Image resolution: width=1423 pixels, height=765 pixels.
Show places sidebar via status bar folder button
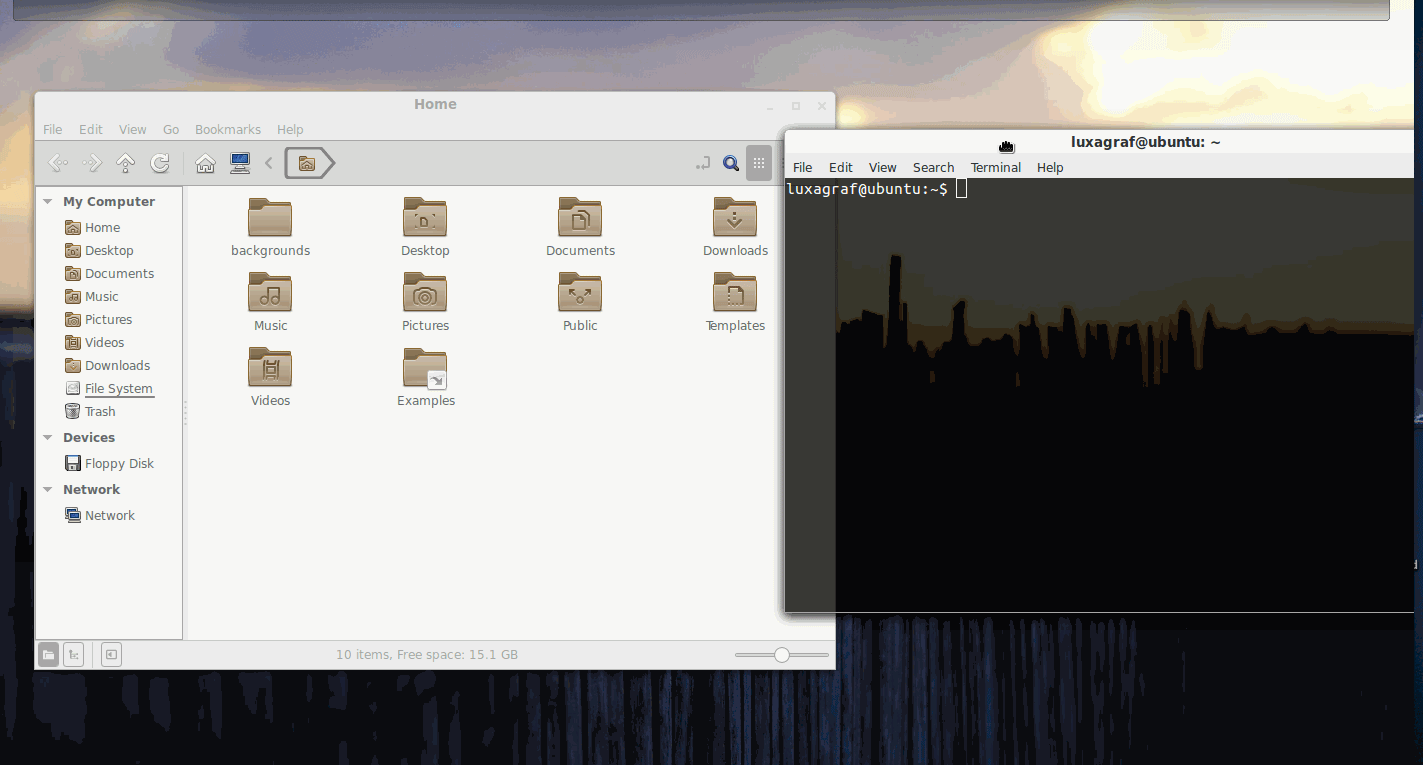(48, 655)
